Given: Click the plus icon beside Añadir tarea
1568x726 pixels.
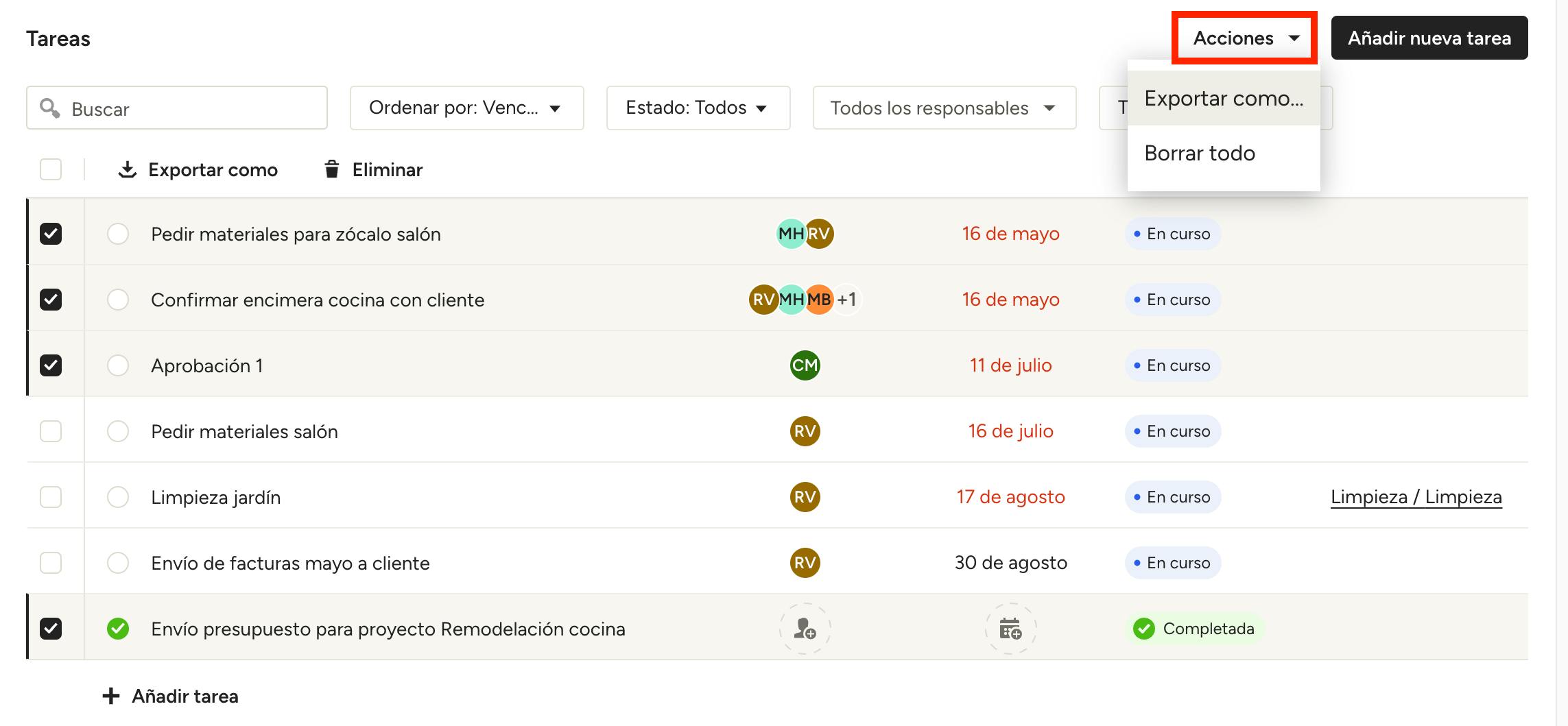Looking at the screenshot, I should [110, 697].
